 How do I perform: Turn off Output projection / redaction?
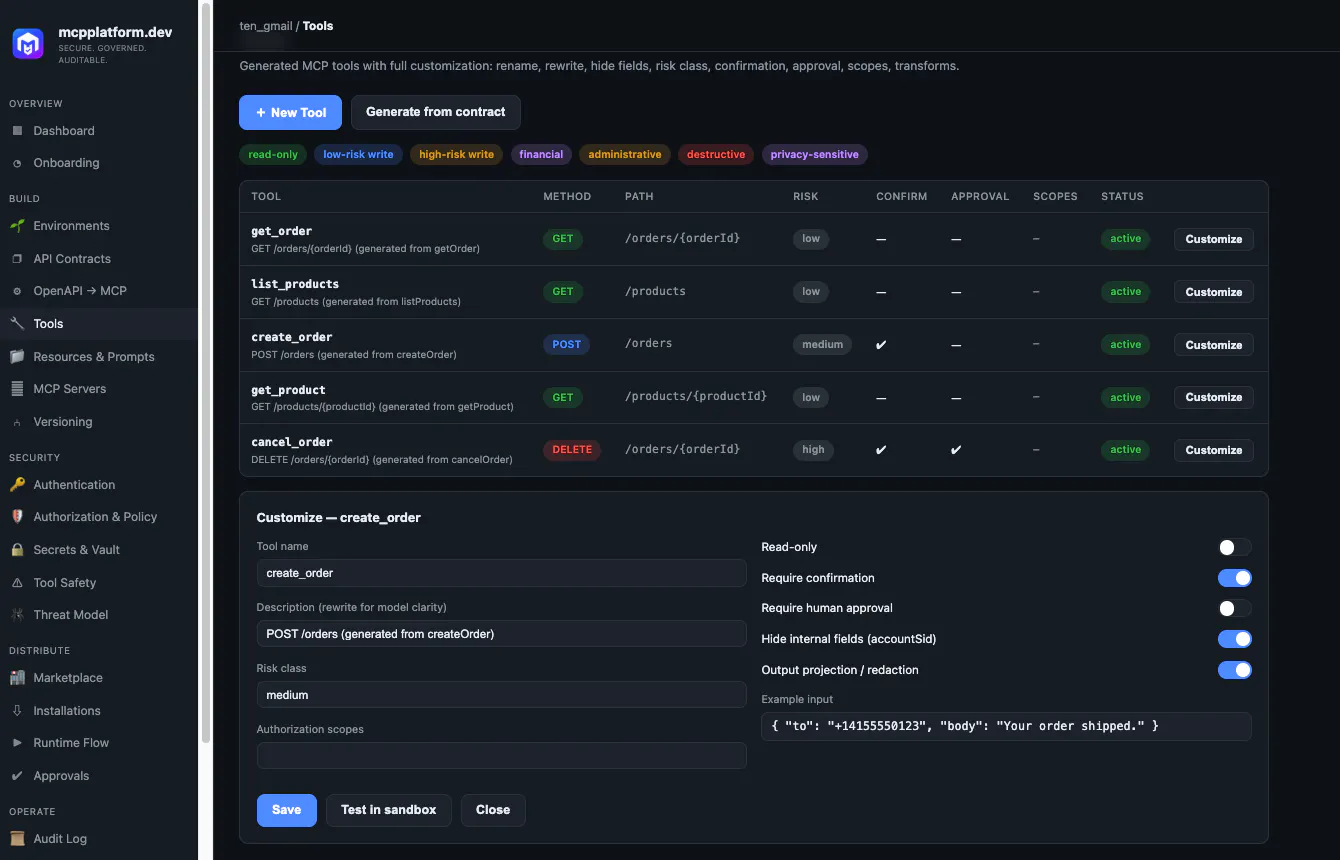pos(1234,670)
